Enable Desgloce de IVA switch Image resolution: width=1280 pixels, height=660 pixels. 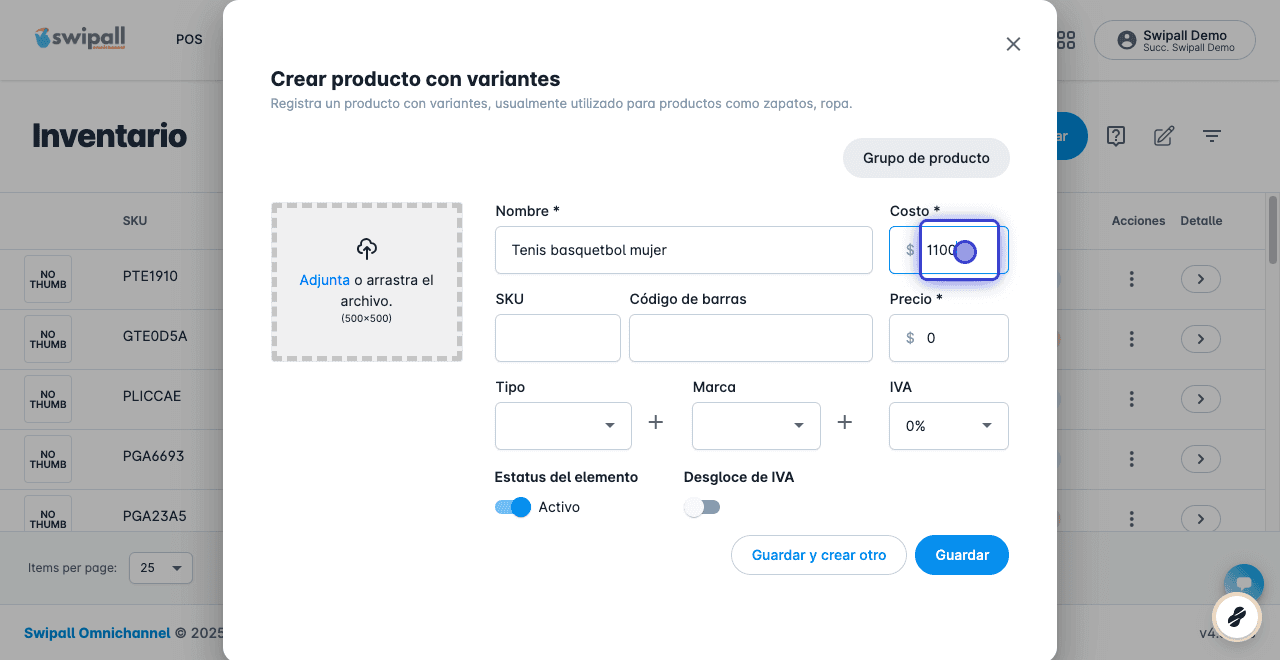[702, 507]
